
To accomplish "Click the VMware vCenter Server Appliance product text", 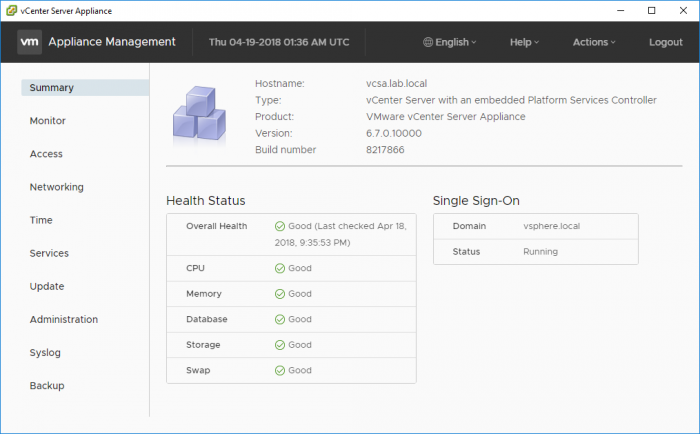I will click(x=446, y=117).
